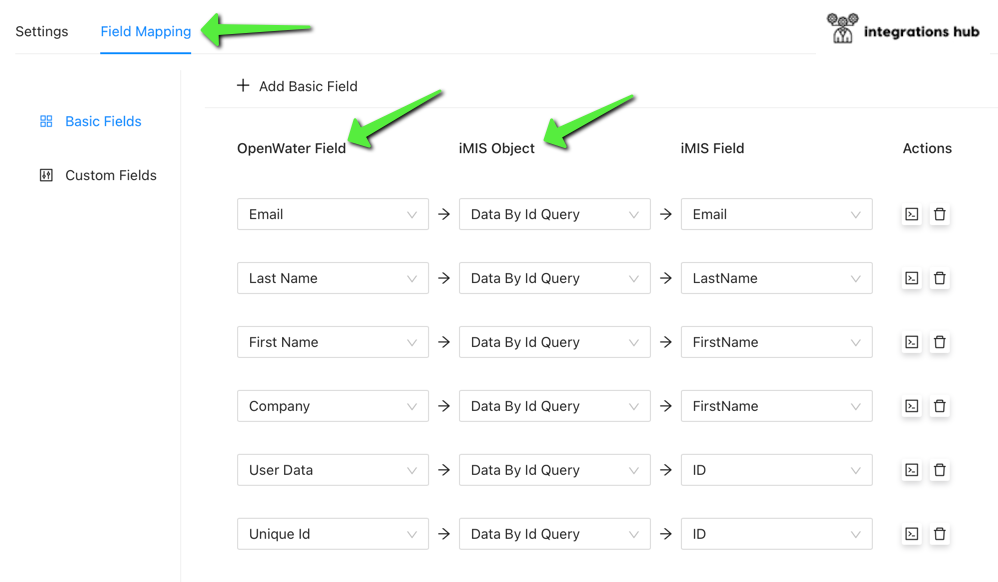Image resolution: width=998 pixels, height=582 pixels.
Task: Click the script icon for the Email row
Action: coord(911,214)
